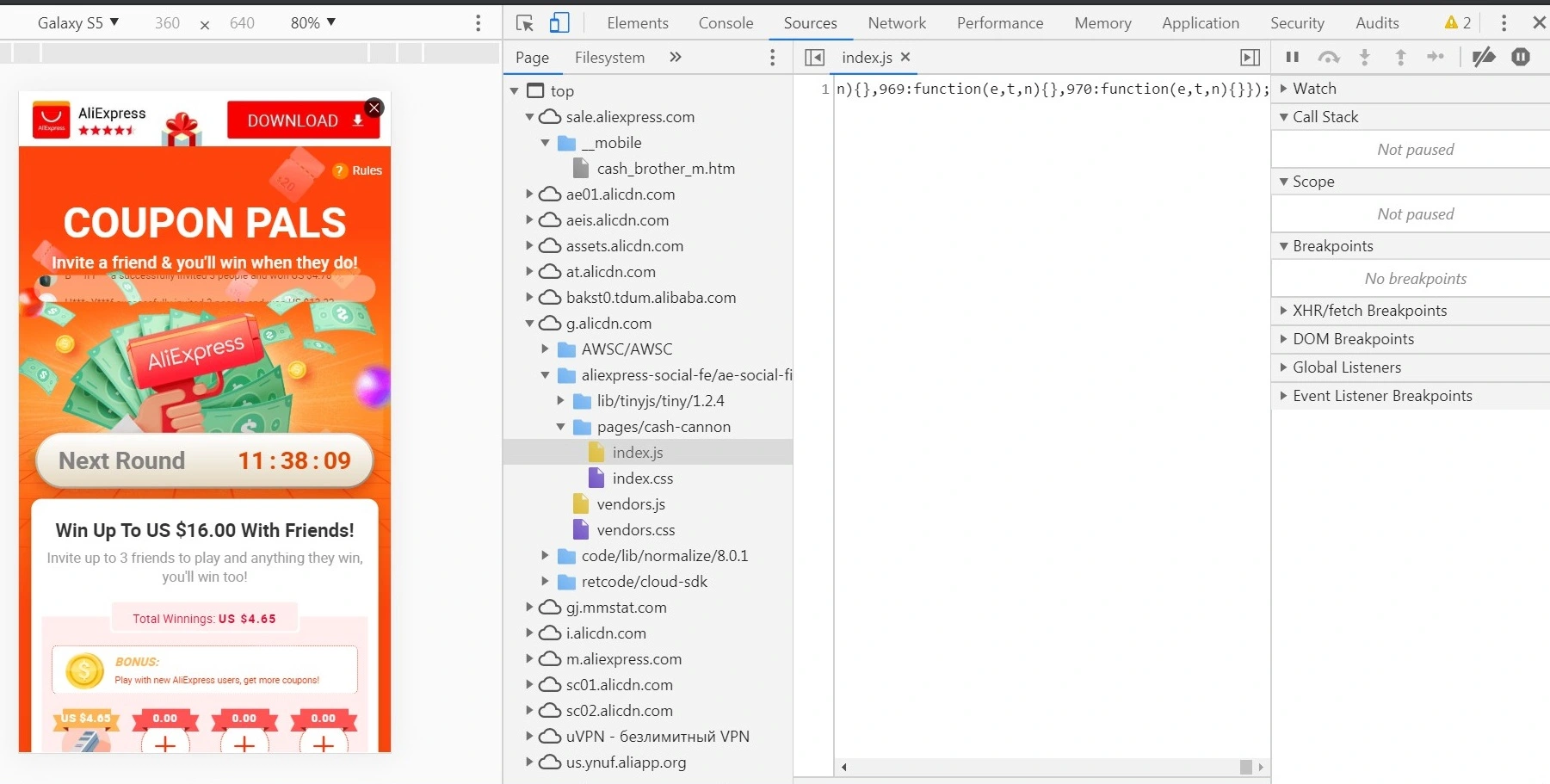This screenshot has height=784, width=1550.
Task: Expand the AWSC/AWSC folder
Action: [x=546, y=349]
